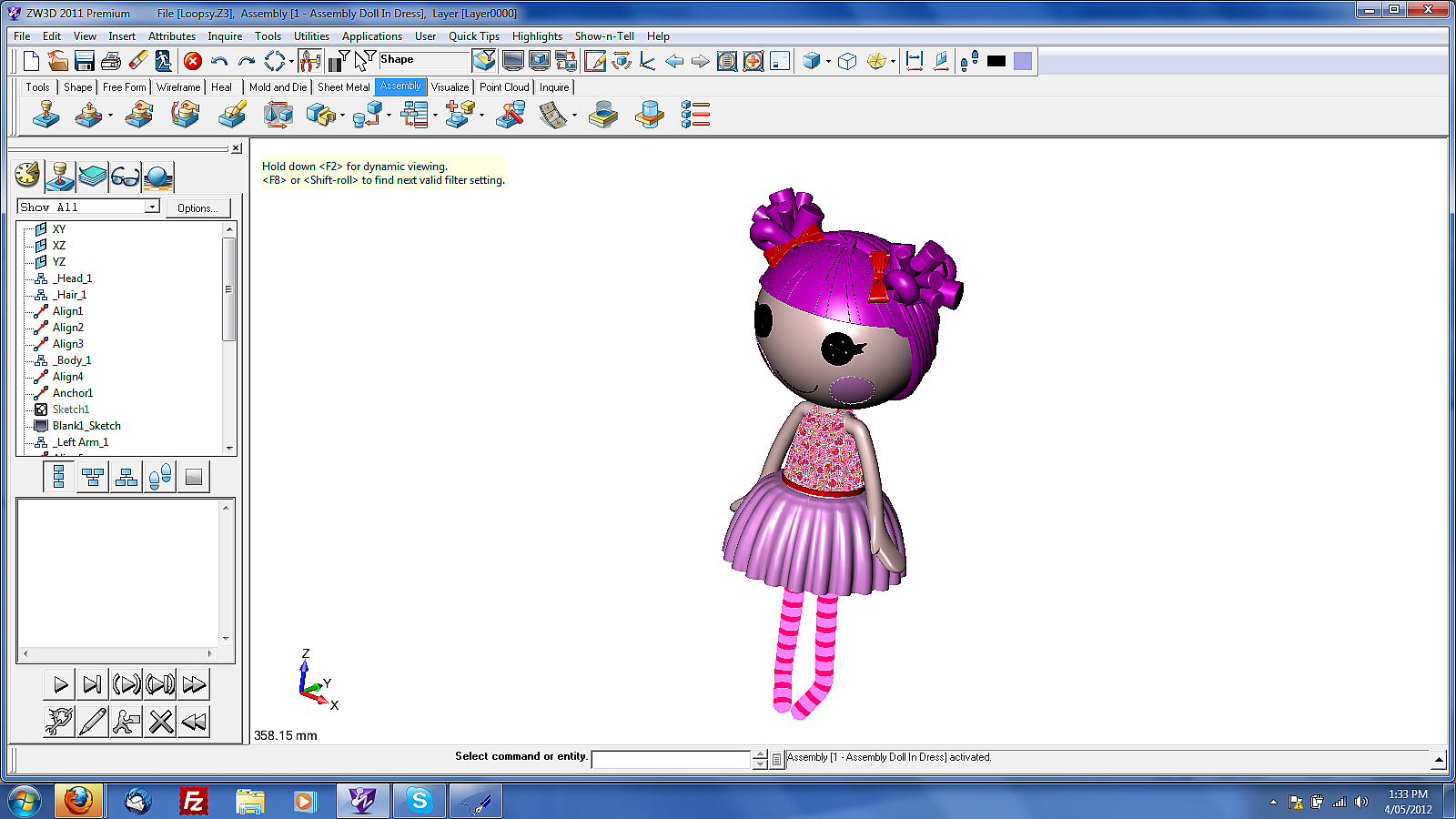Open the Show-n-Tell menu

(x=604, y=36)
